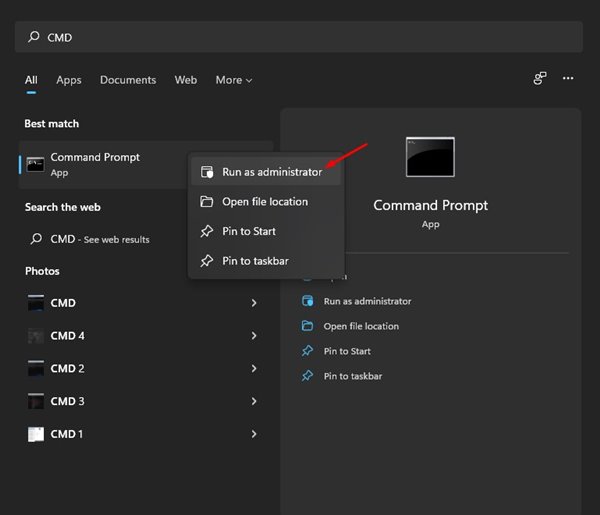Click the folder icon beside Open file location in right panel
This screenshot has height=515, width=600.
(308, 326)
